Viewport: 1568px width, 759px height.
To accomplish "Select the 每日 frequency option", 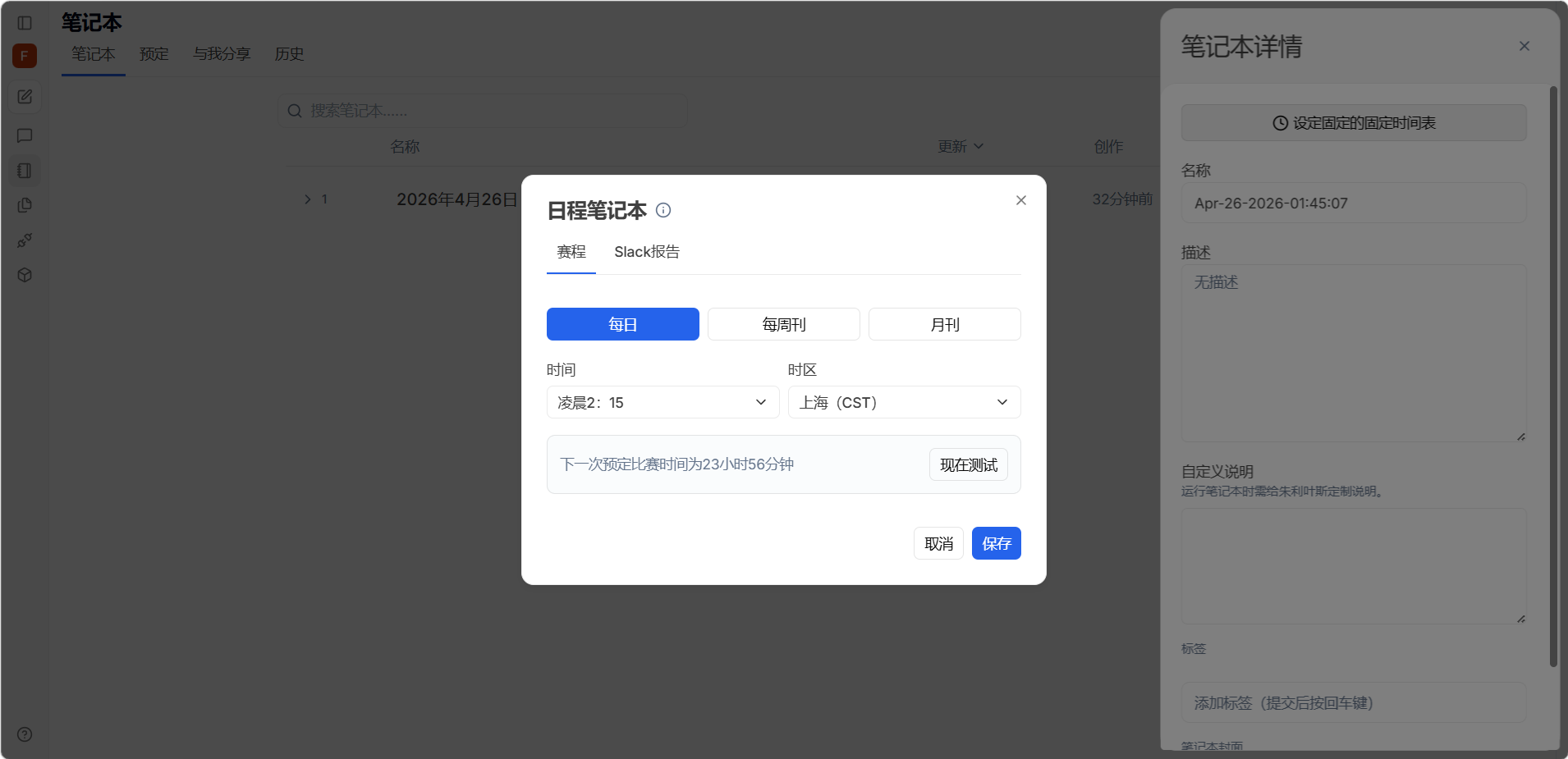I will pos(623,324).
